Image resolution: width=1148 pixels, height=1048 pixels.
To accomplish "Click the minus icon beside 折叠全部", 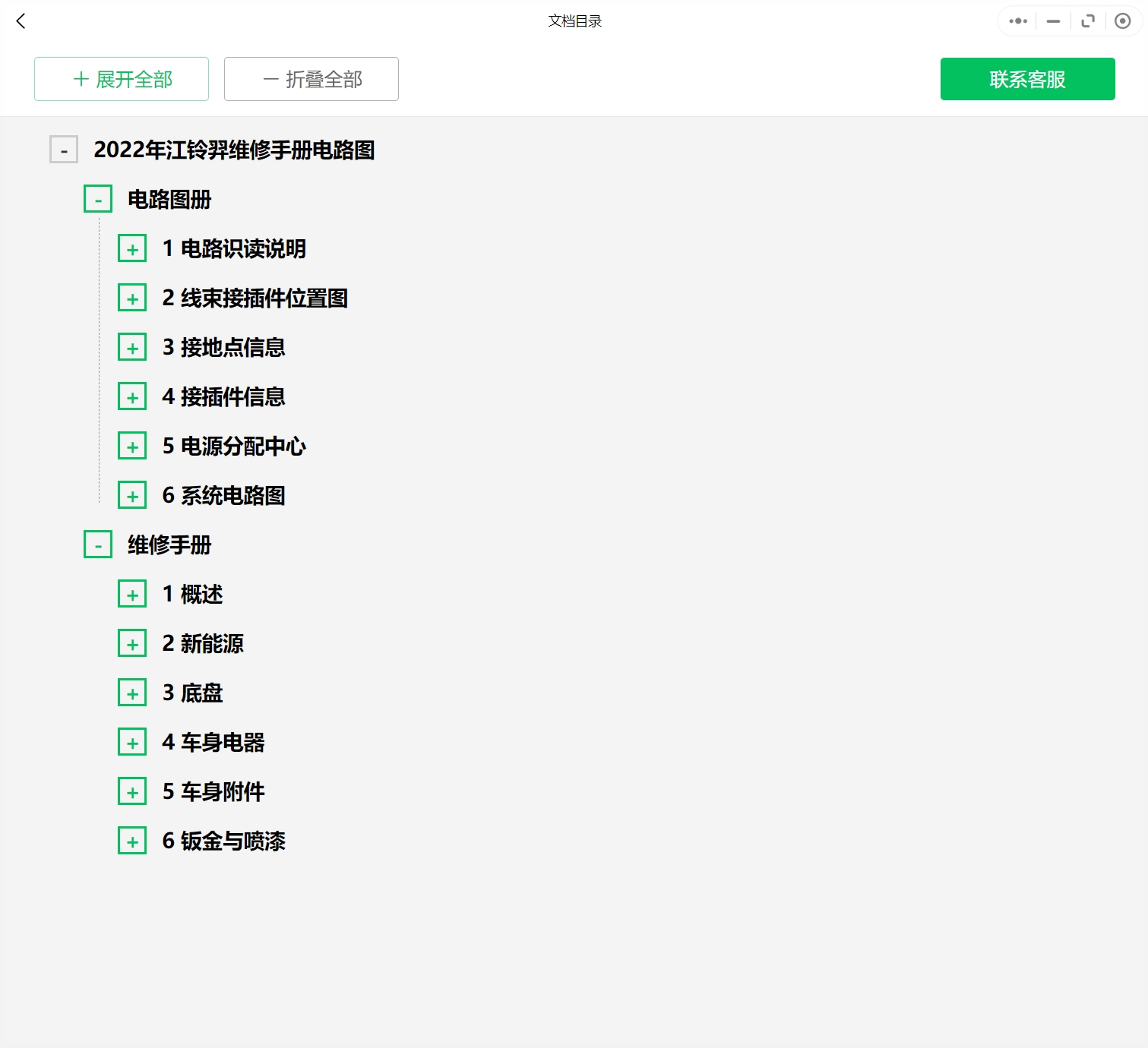I will [x=269, y=78].
